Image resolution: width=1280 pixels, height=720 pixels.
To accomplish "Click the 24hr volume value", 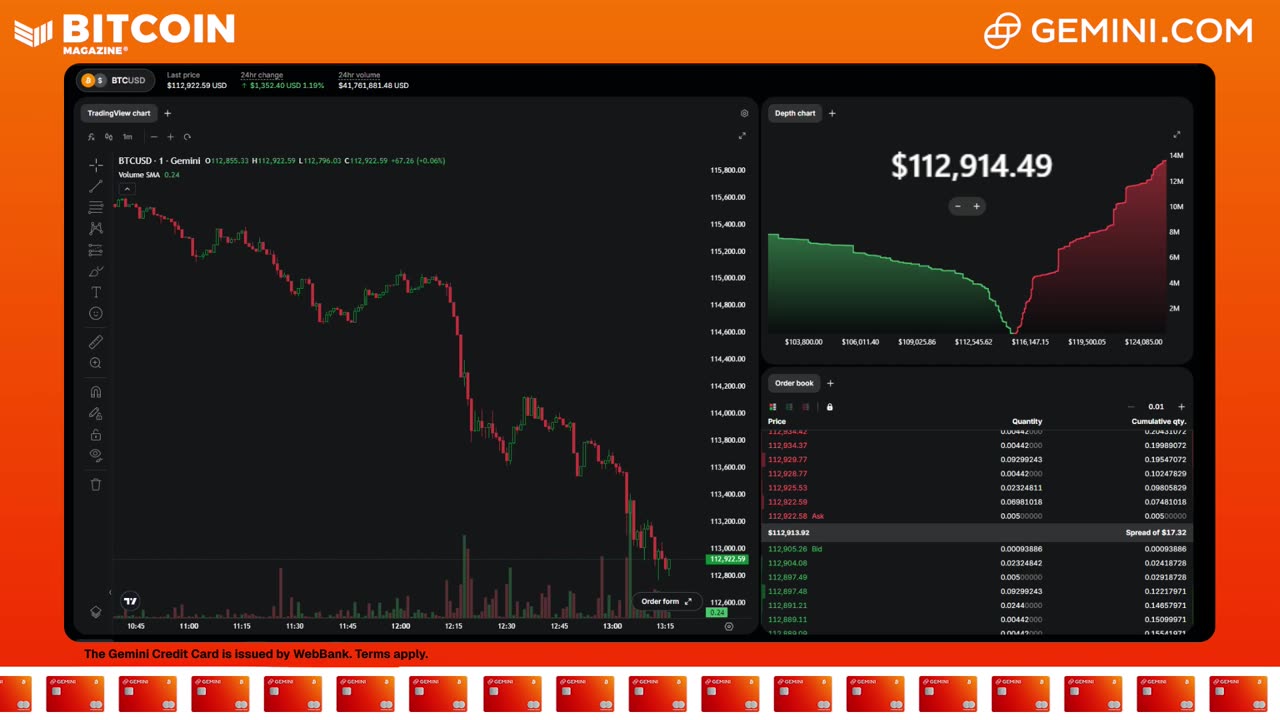I will (373, 86).
